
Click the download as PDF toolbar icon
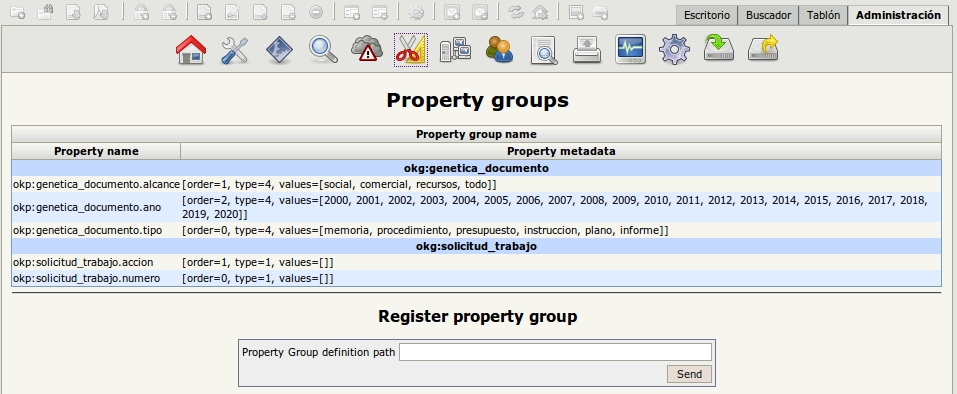[x=101, y=12]
